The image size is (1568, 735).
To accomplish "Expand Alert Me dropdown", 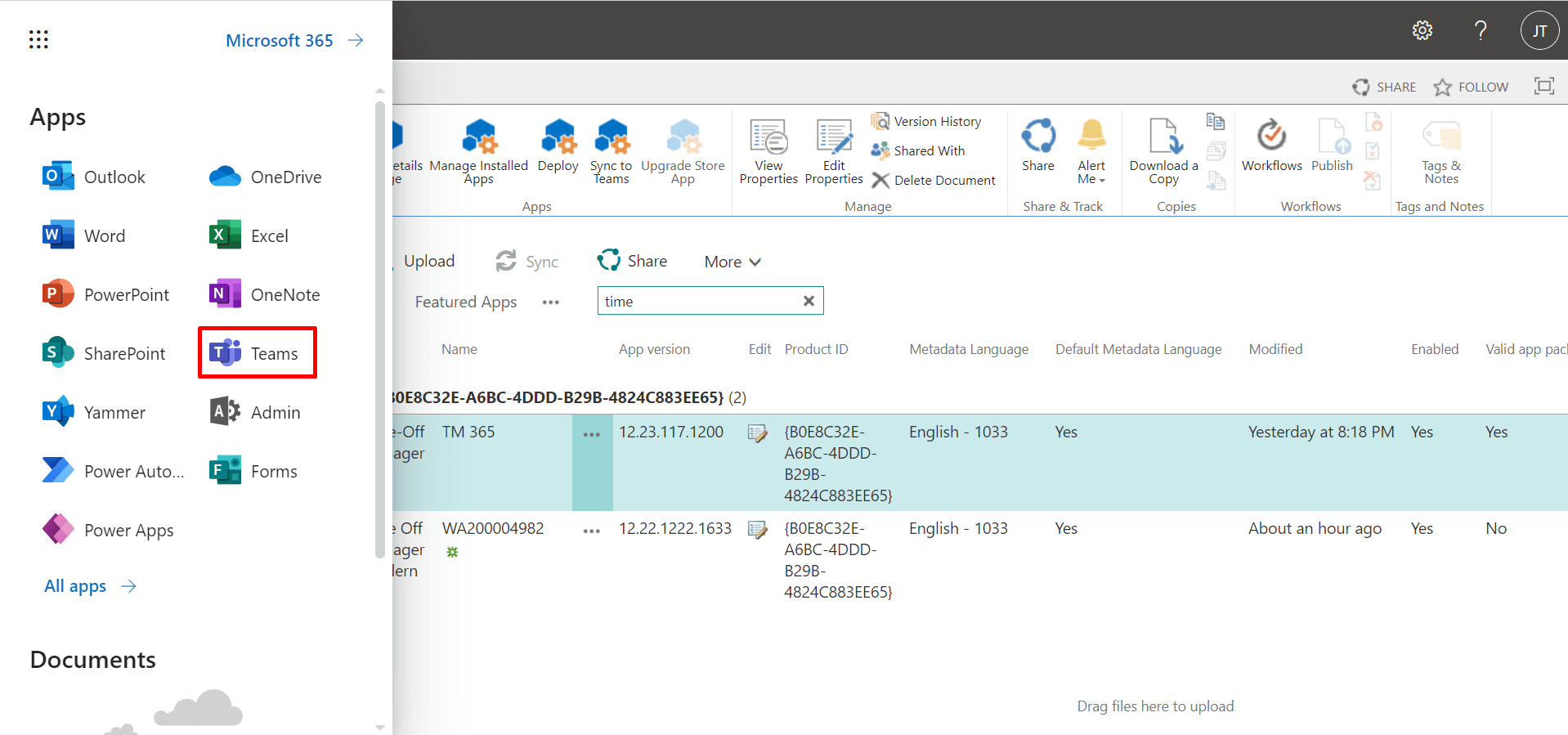I will [x=1091, y=152].
